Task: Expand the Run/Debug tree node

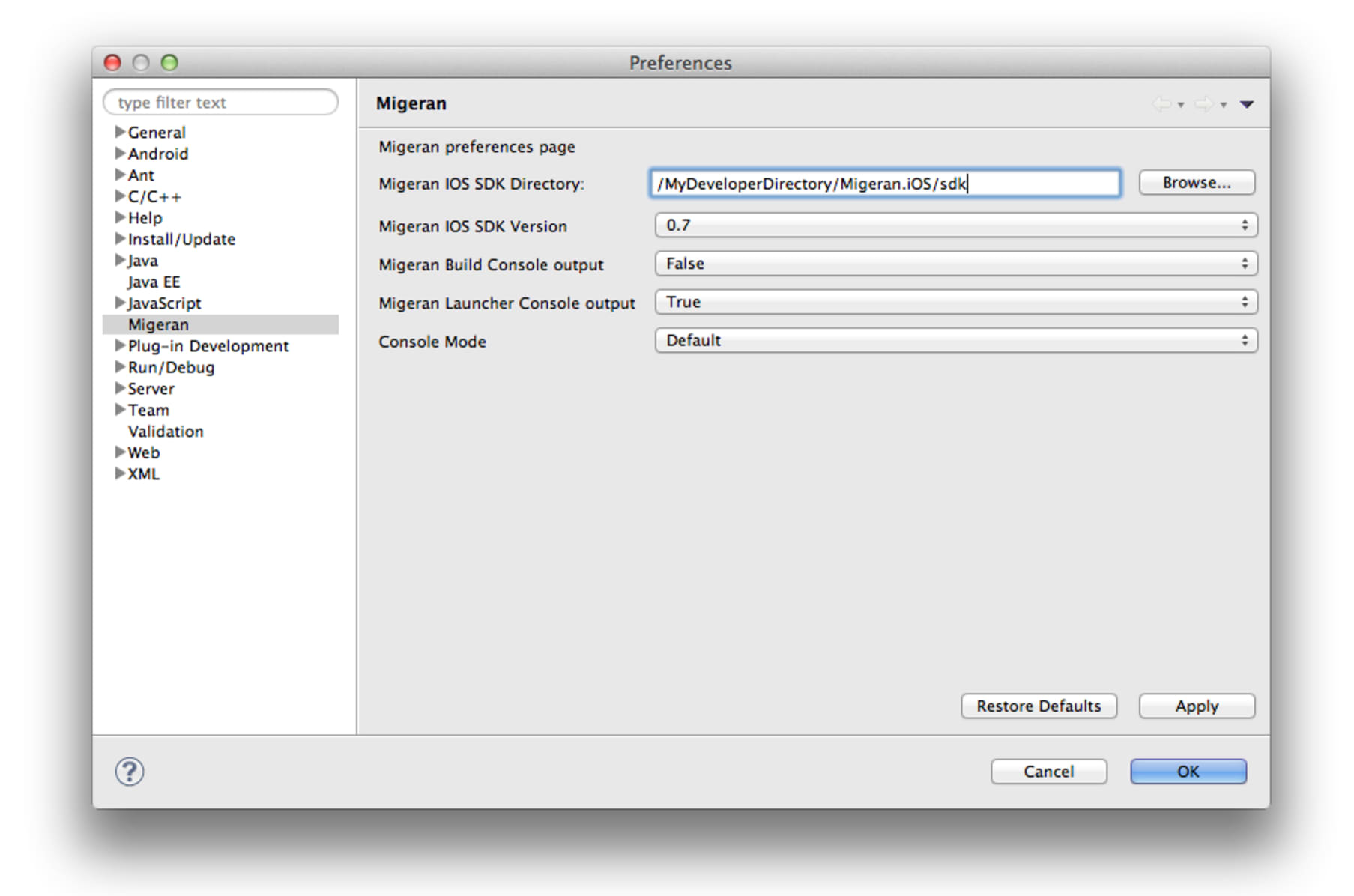Action: click(x=119, y=366)
